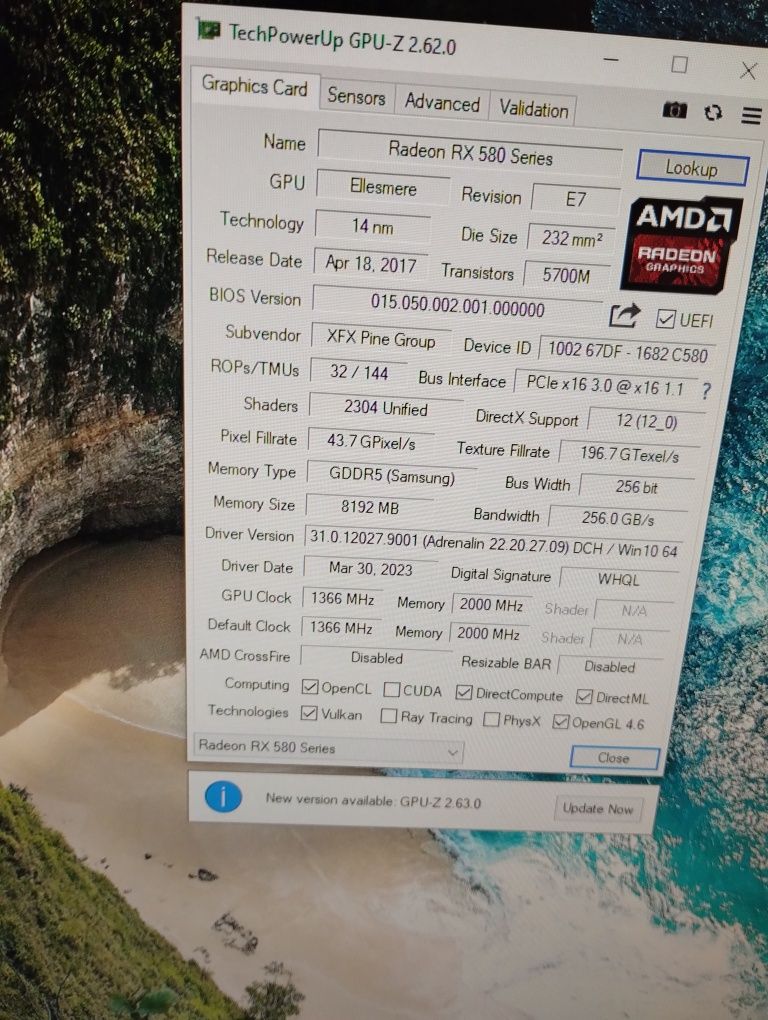Viewport: 768px width, 1020px height.
Task: Click the Device ID value 1002 67DF
Action: [627, 353]
